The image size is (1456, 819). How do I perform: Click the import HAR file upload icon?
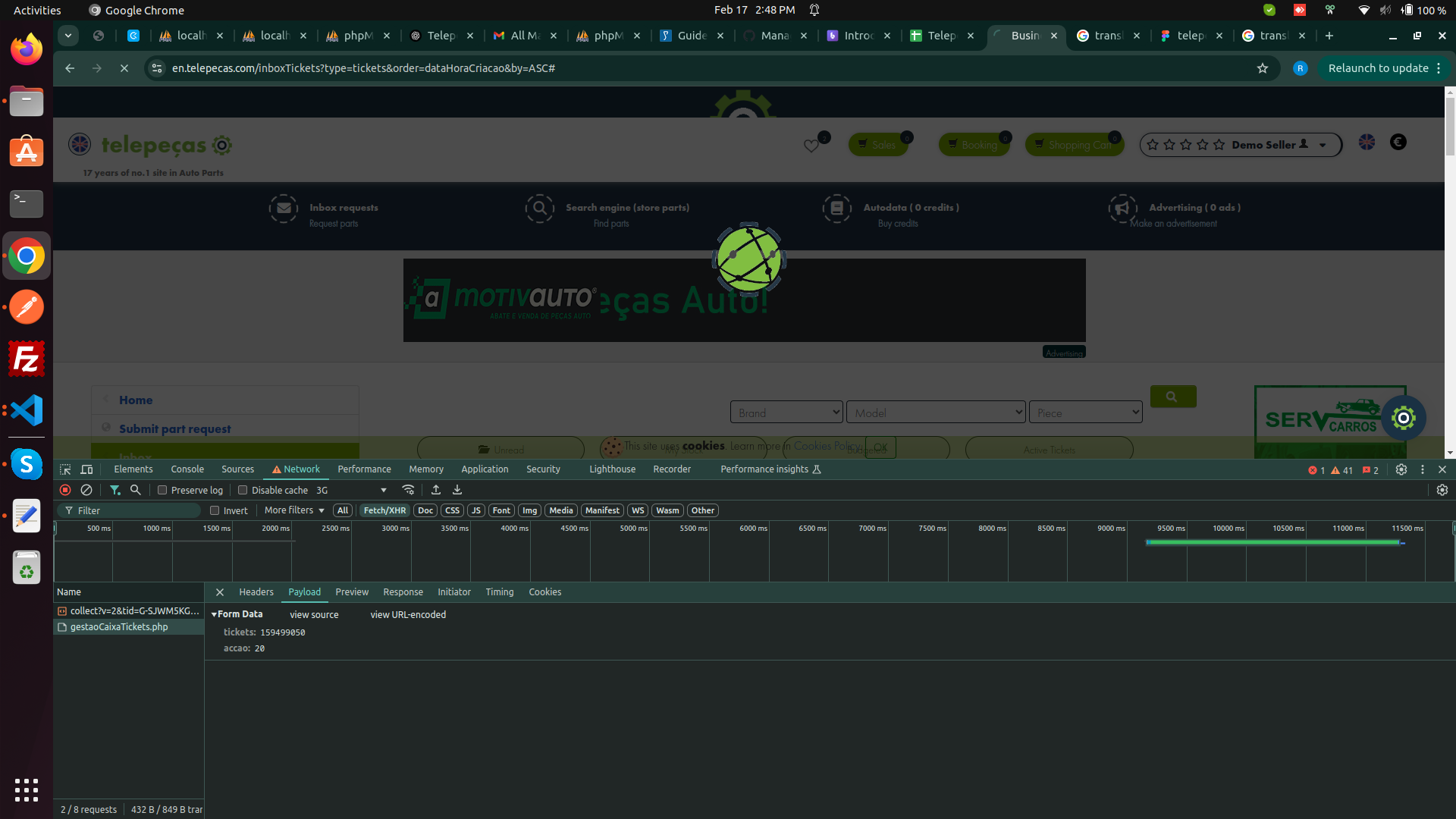(436, 490)
